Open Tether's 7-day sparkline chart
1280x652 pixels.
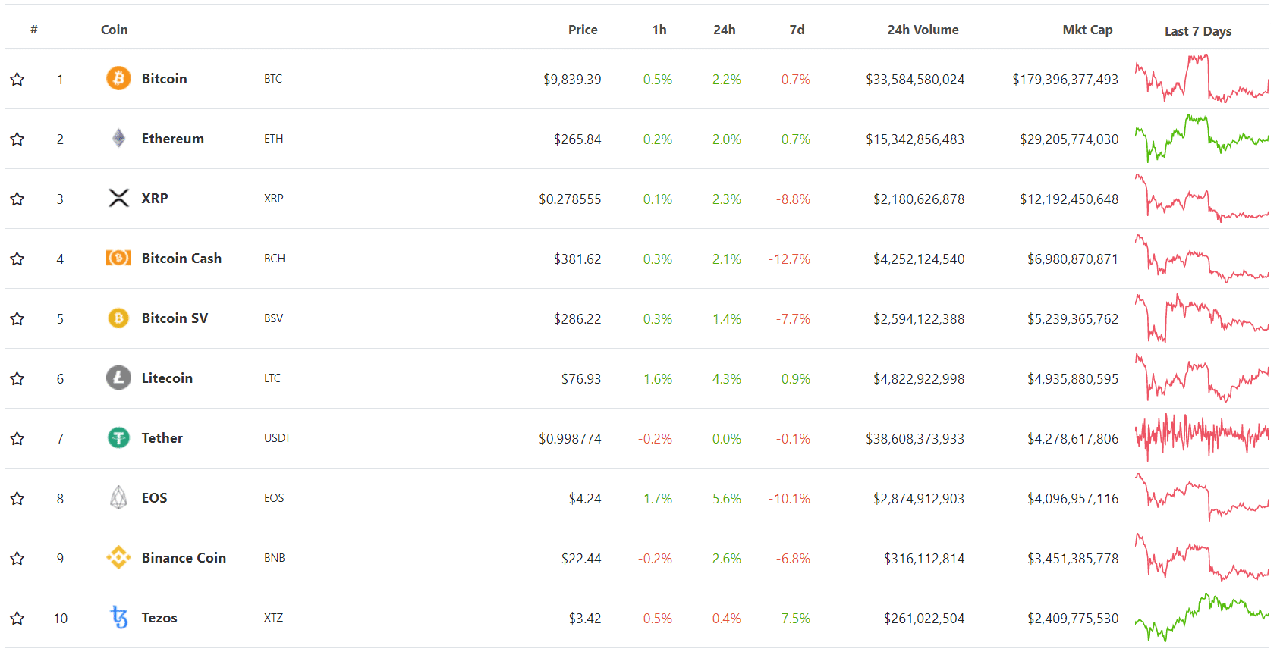click(x=1202, y=438)
